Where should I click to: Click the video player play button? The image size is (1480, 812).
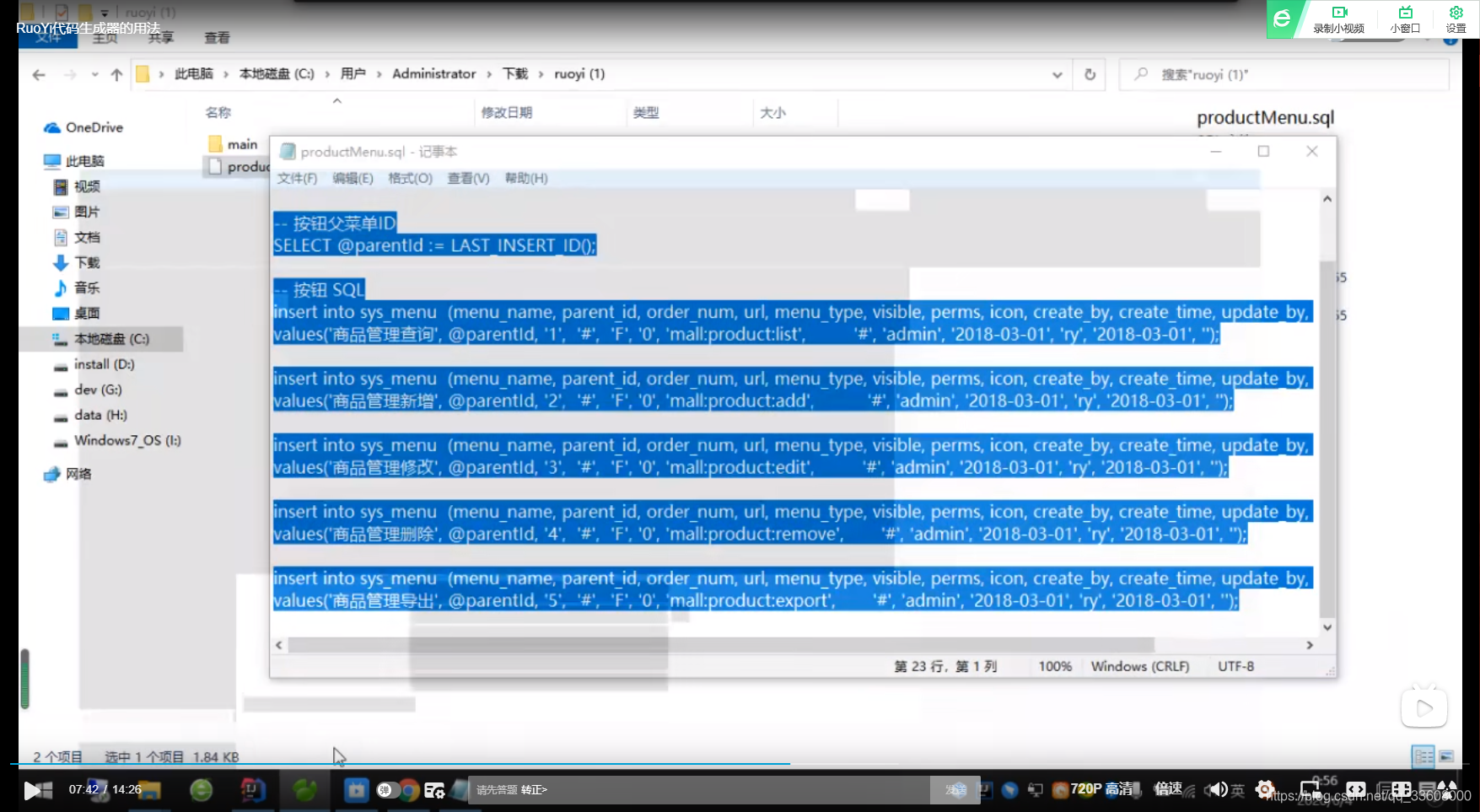tap(34, 790)
